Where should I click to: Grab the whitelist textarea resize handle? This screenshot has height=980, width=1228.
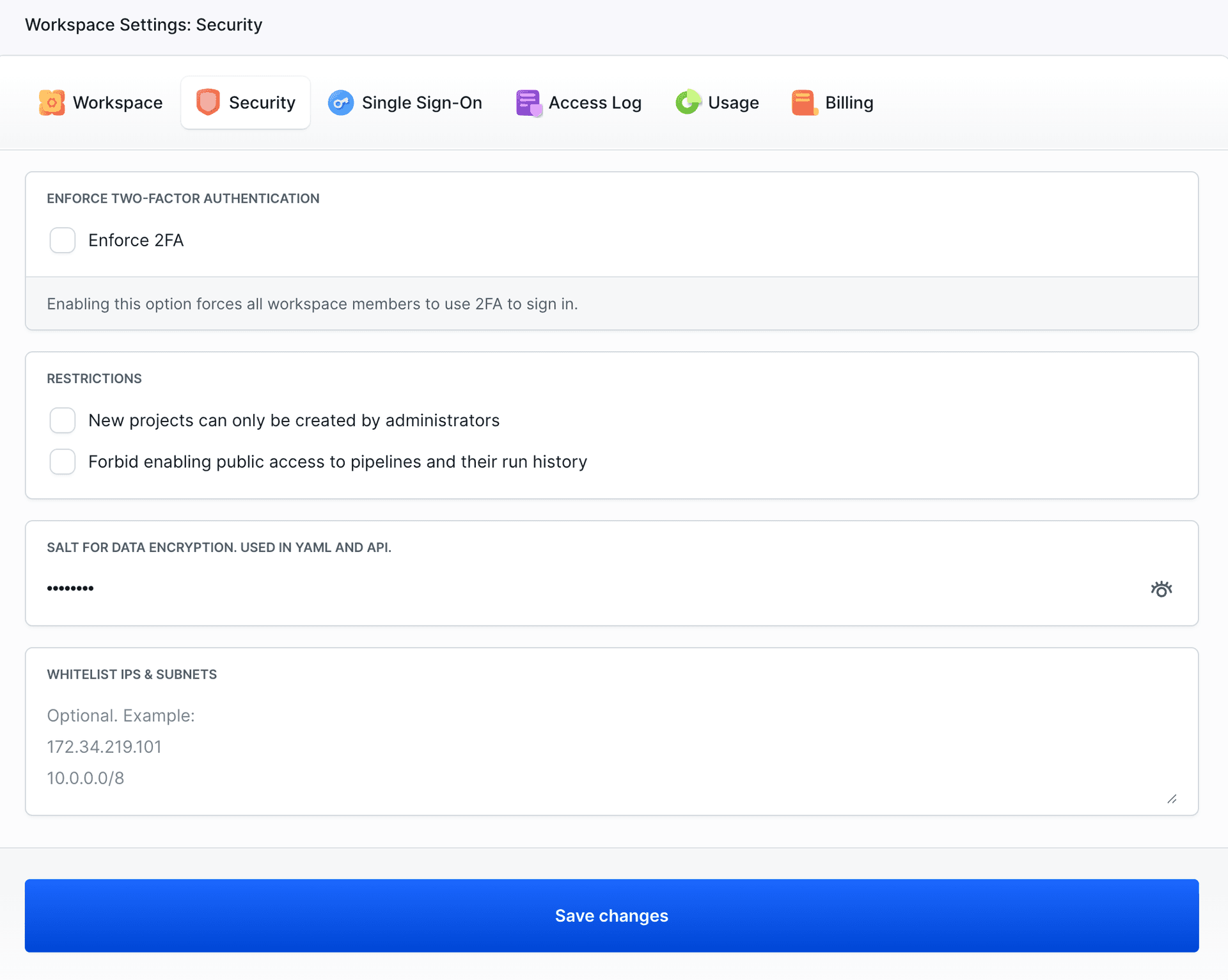coord(1172,799)
